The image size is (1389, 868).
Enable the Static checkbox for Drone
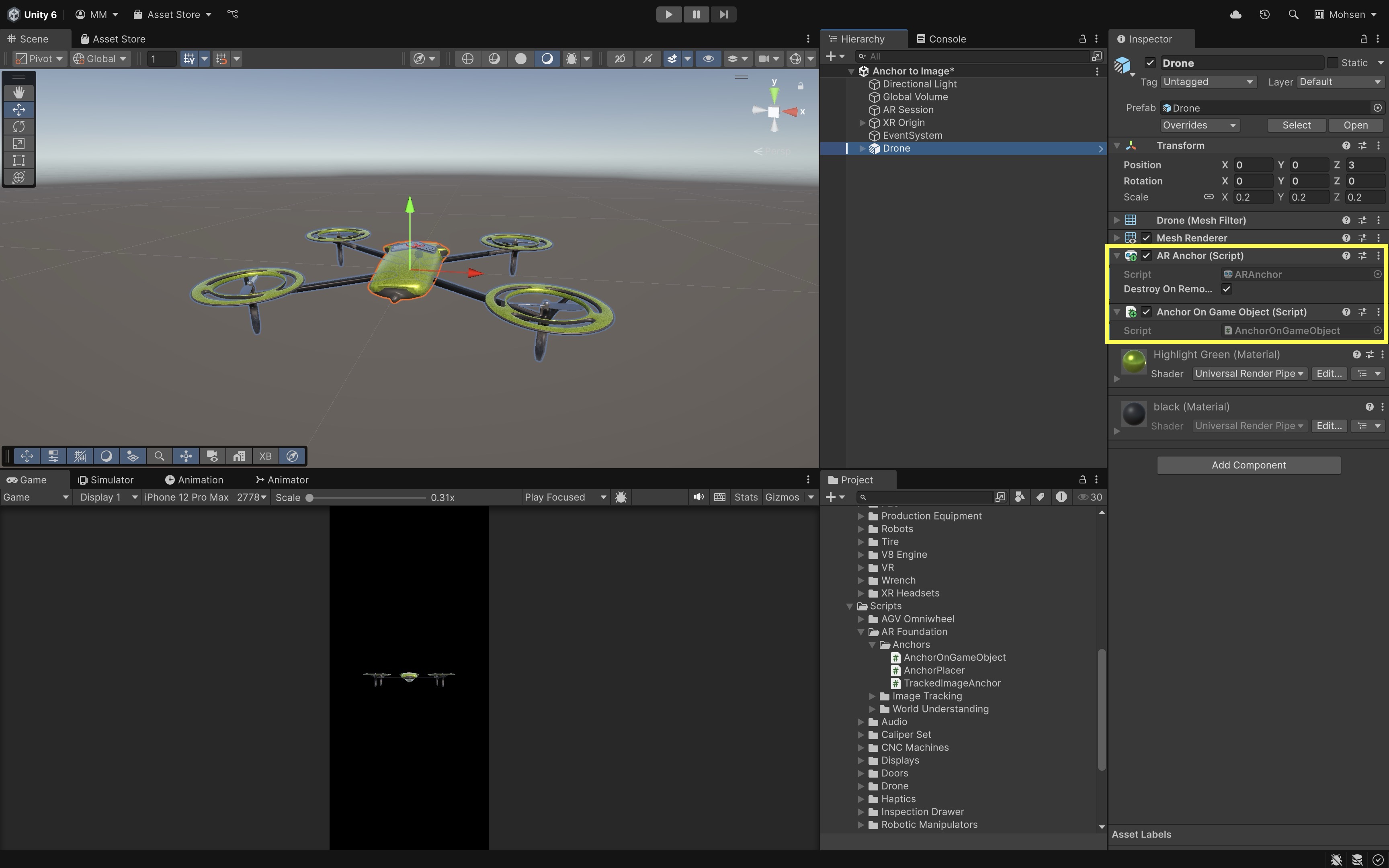pyautogui.click(x=1333, y=63)
